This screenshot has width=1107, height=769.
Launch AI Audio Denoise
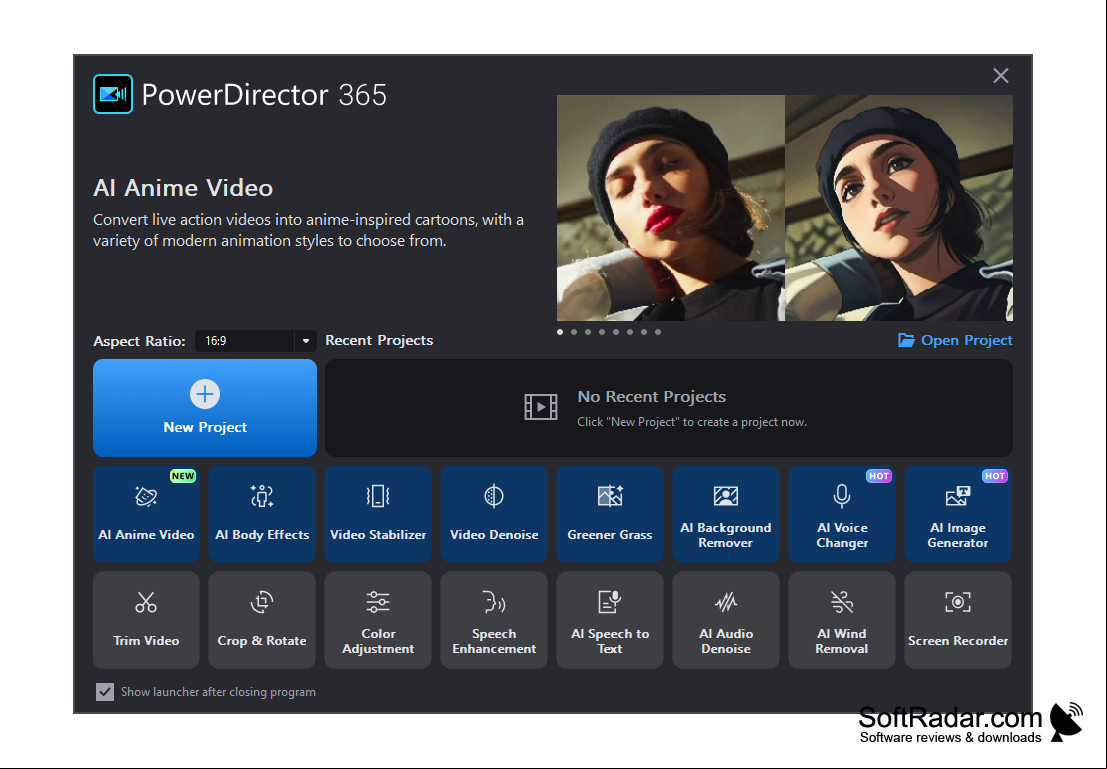point(726,620)
